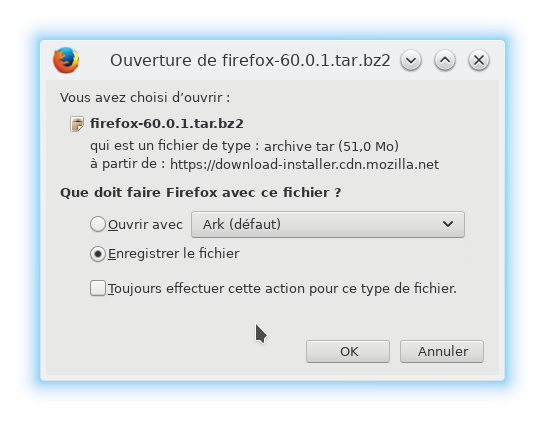Click the 'Ouverture de firefox-60.0.1.tar.bz2' title text
The height and width of the screenshot is (421, 545).
250,60
